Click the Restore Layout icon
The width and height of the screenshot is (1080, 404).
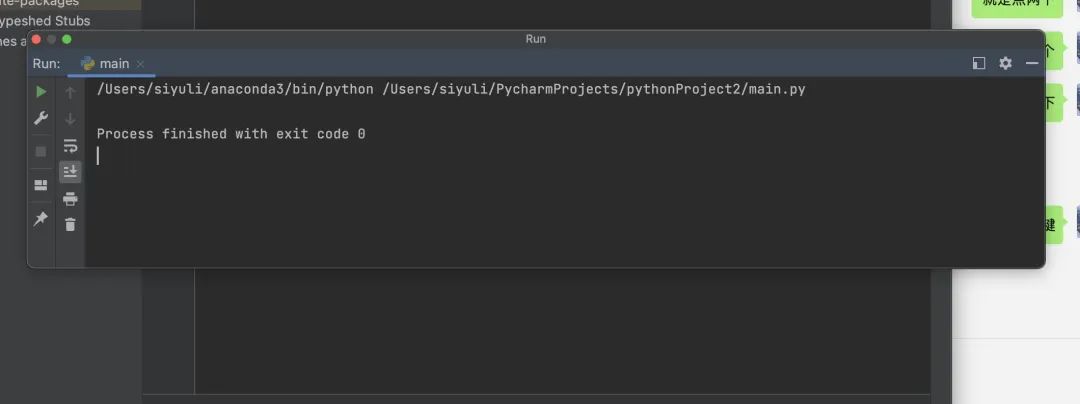click(x=41, y=185)
